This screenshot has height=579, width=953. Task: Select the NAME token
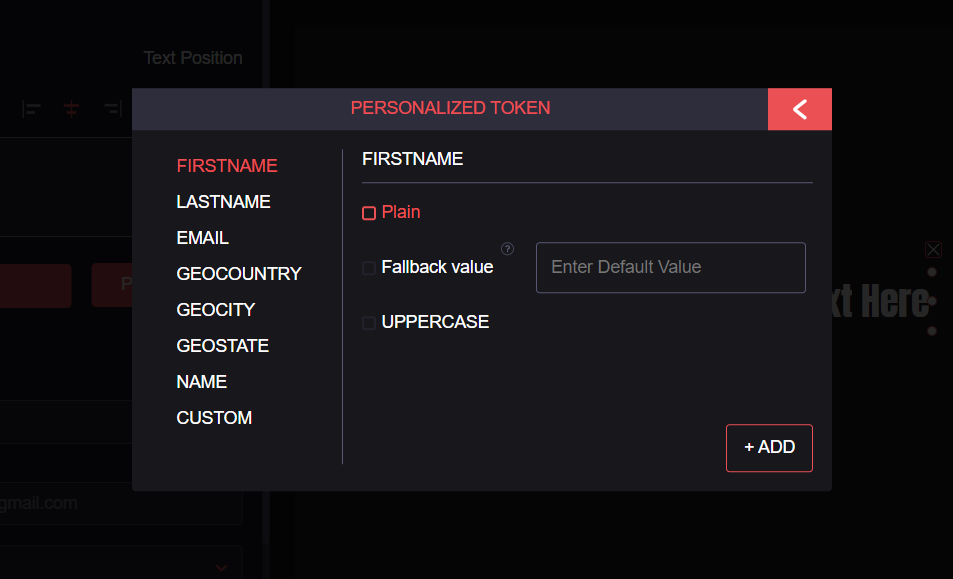coord(201,382)
